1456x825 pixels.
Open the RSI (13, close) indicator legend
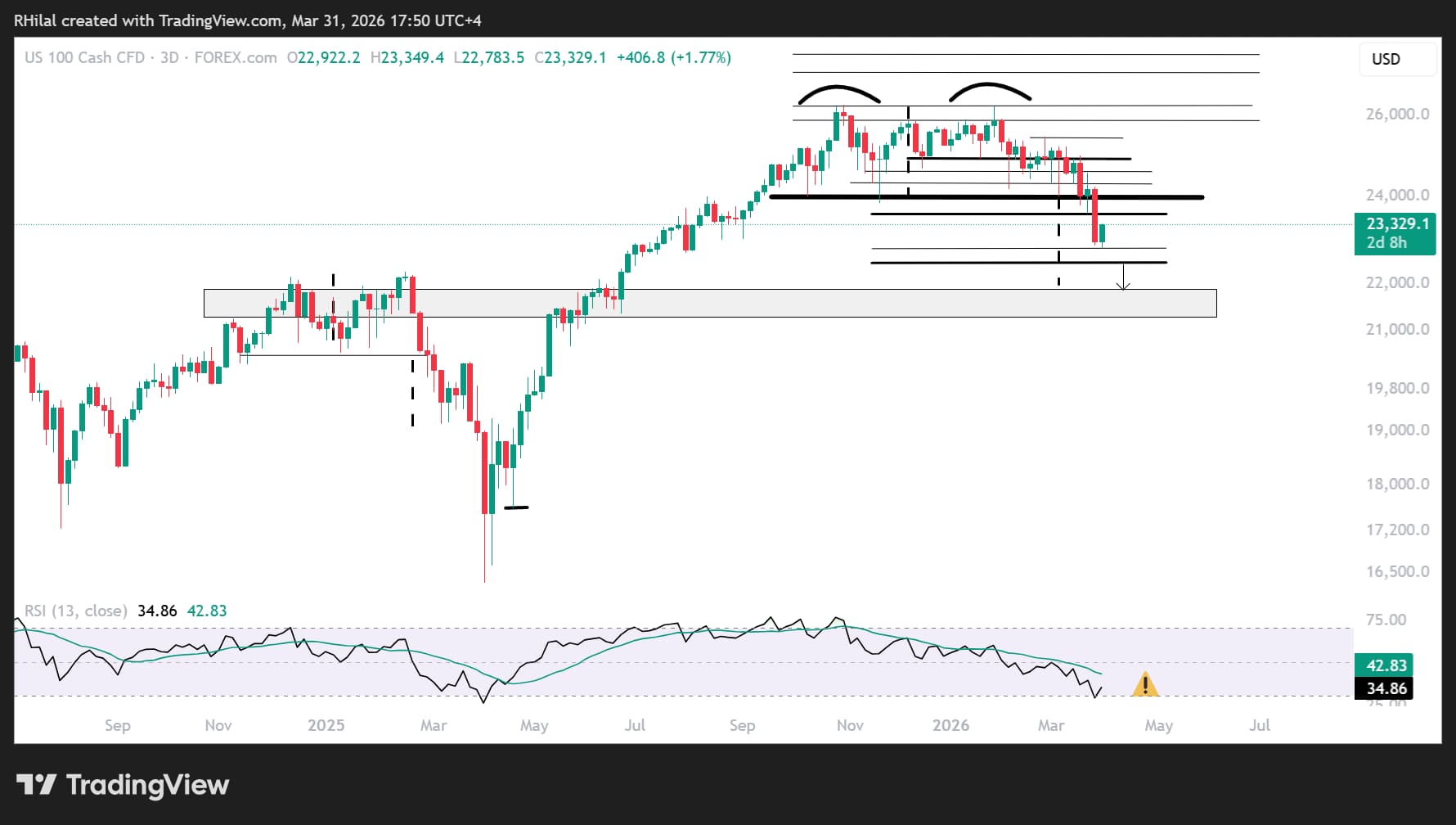click(75, 611)
